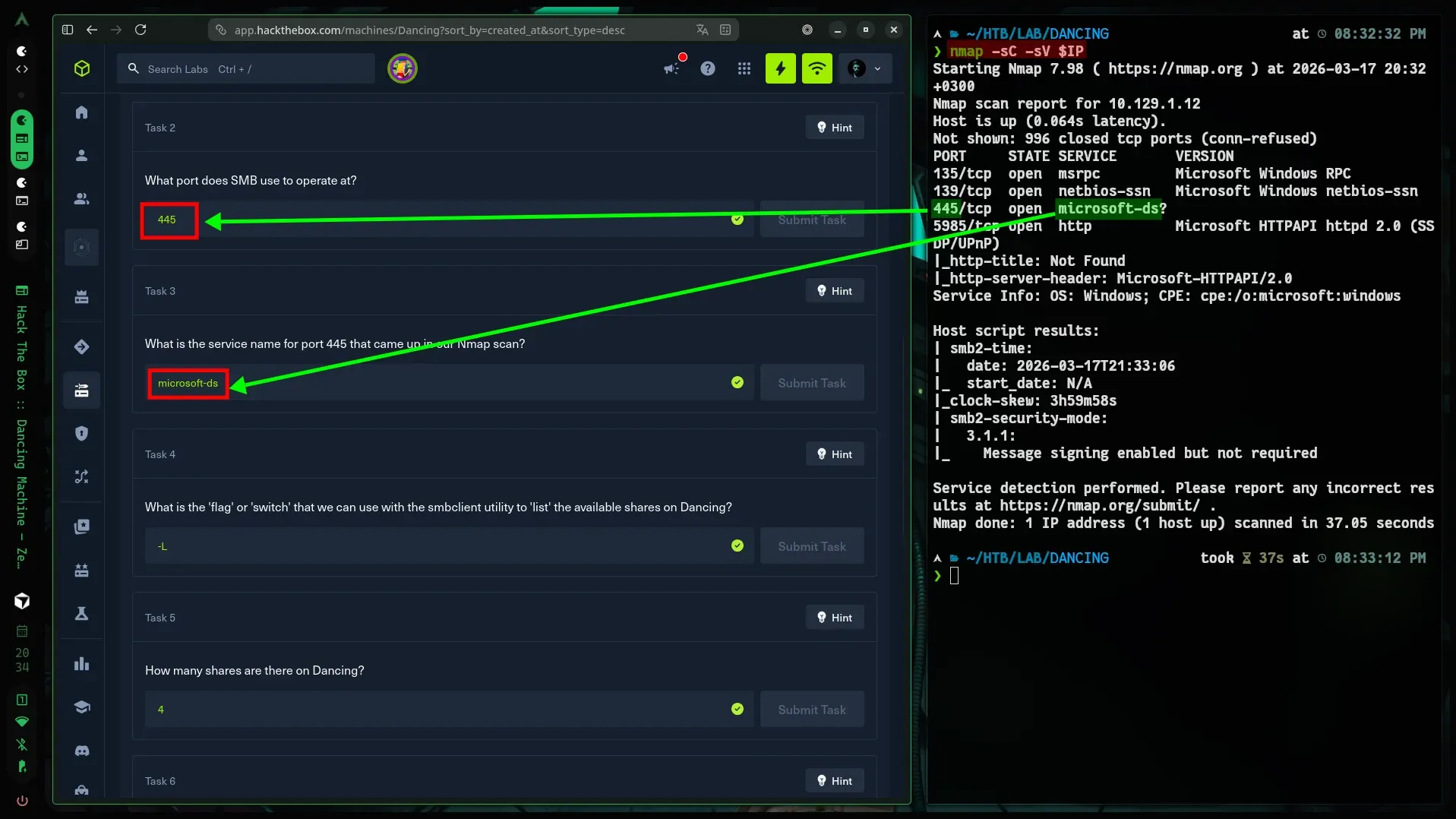Go back in the browser
The image size is (1456, 819).
tap(92, 30)
